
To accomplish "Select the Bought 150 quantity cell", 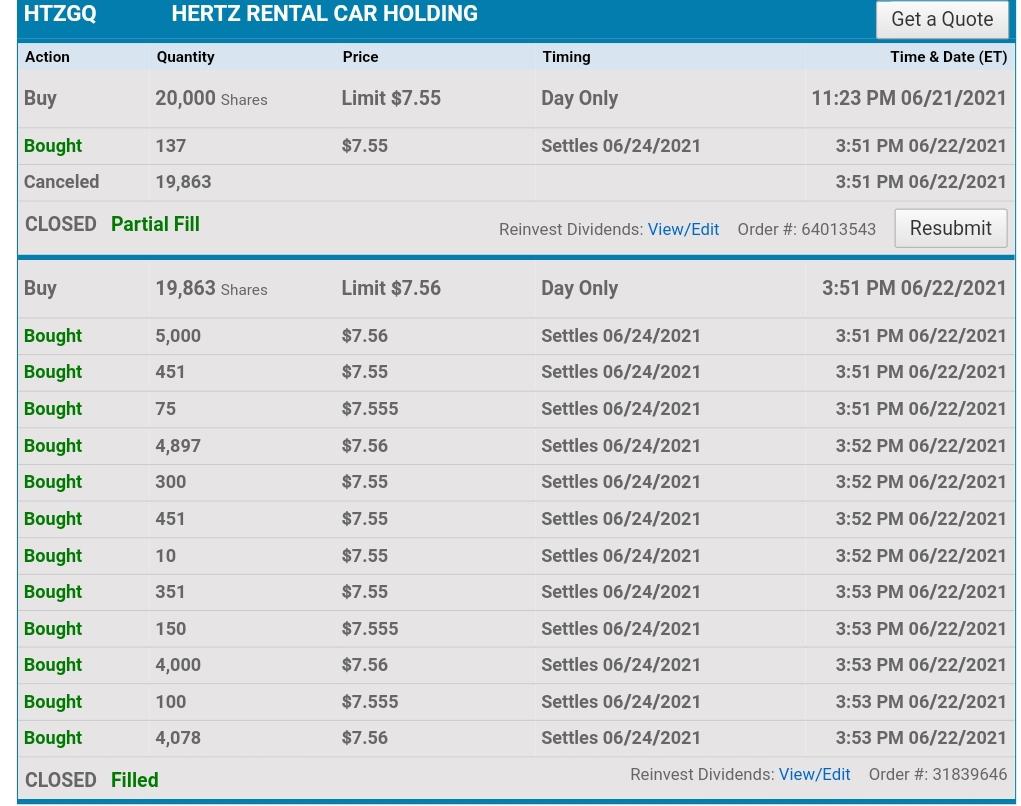I will (x=171, y=629).
